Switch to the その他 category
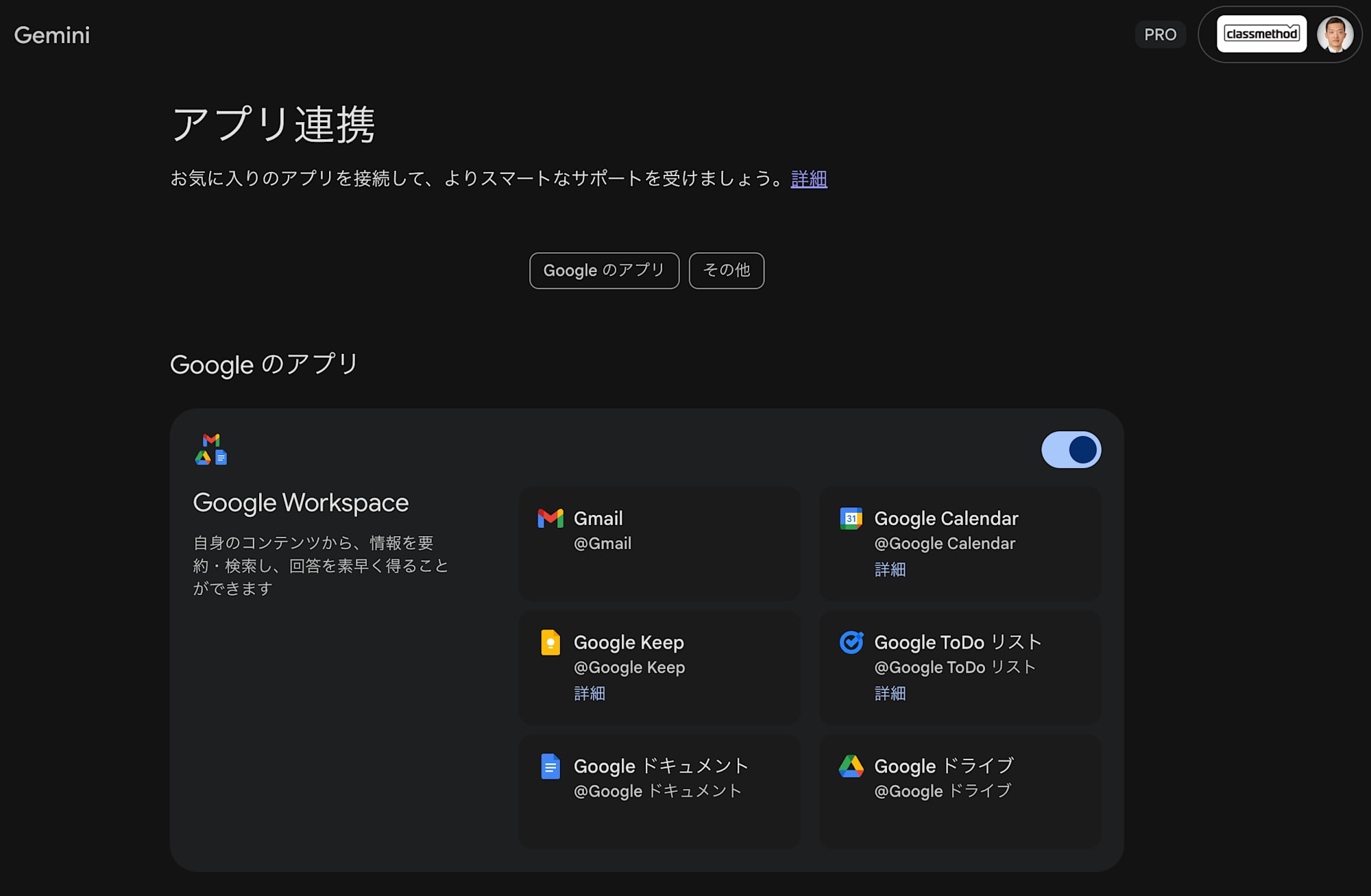 click(727, 270)
